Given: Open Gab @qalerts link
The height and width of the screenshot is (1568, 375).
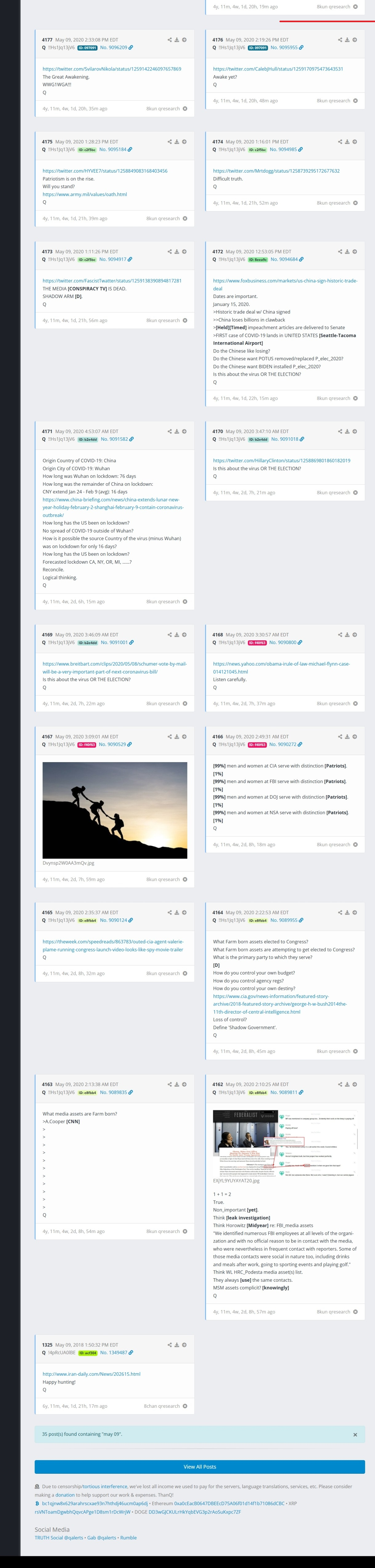Looking at the screenshot, I should [102, 1537].
